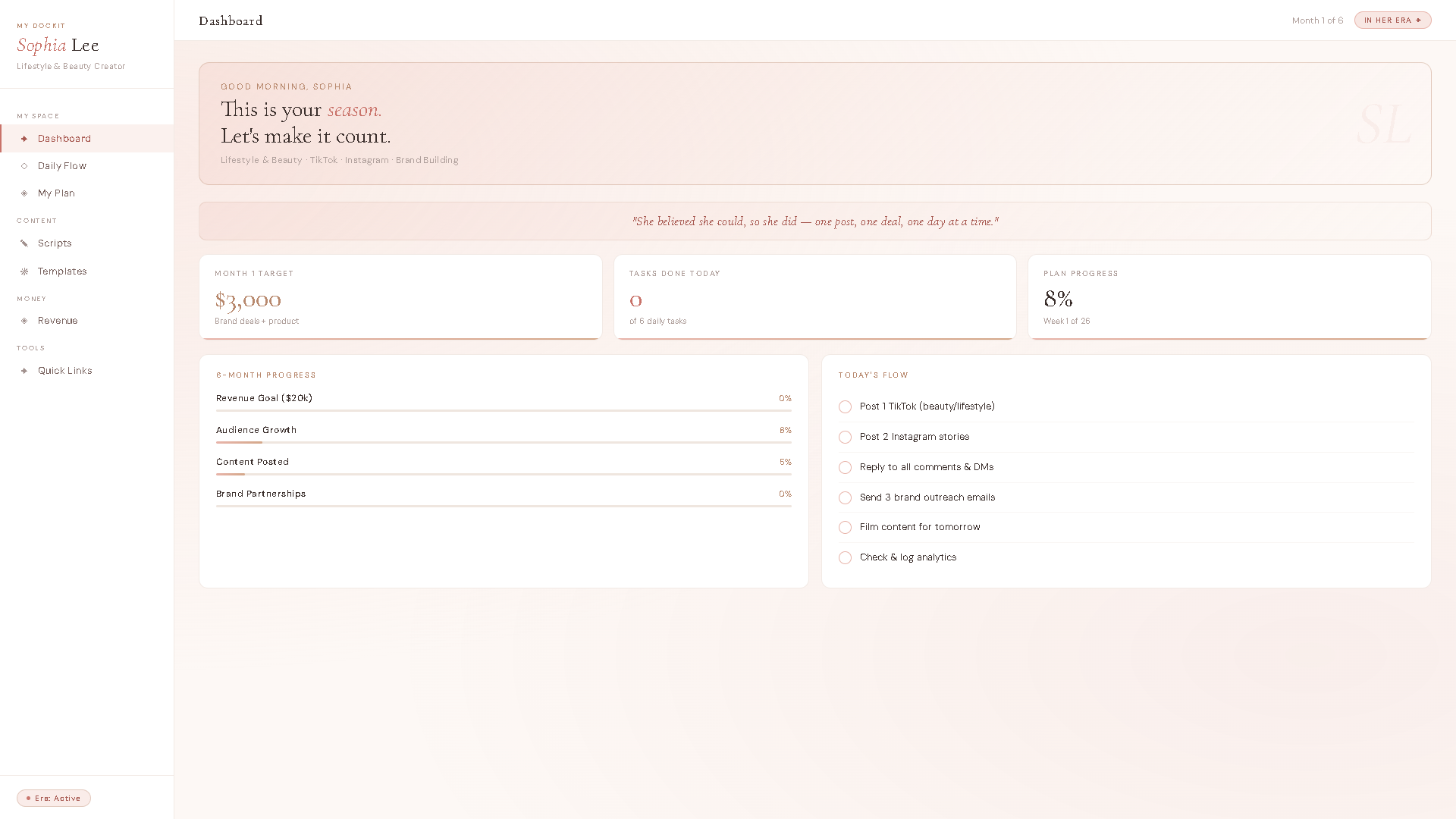
Task: Check off Post 1 TikTok task
Action: point(845,407)
